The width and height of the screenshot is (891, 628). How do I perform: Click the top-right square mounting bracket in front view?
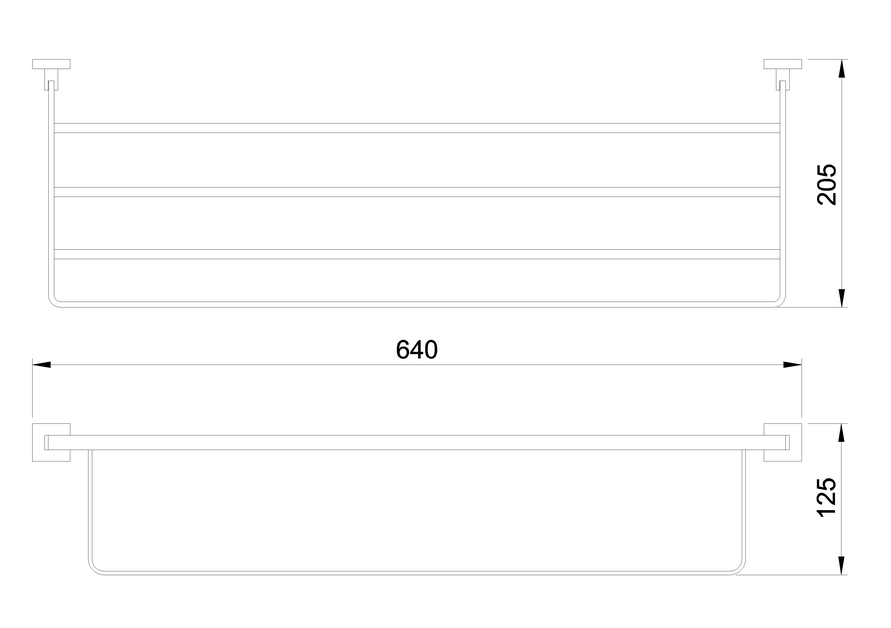tap(782, 64)
